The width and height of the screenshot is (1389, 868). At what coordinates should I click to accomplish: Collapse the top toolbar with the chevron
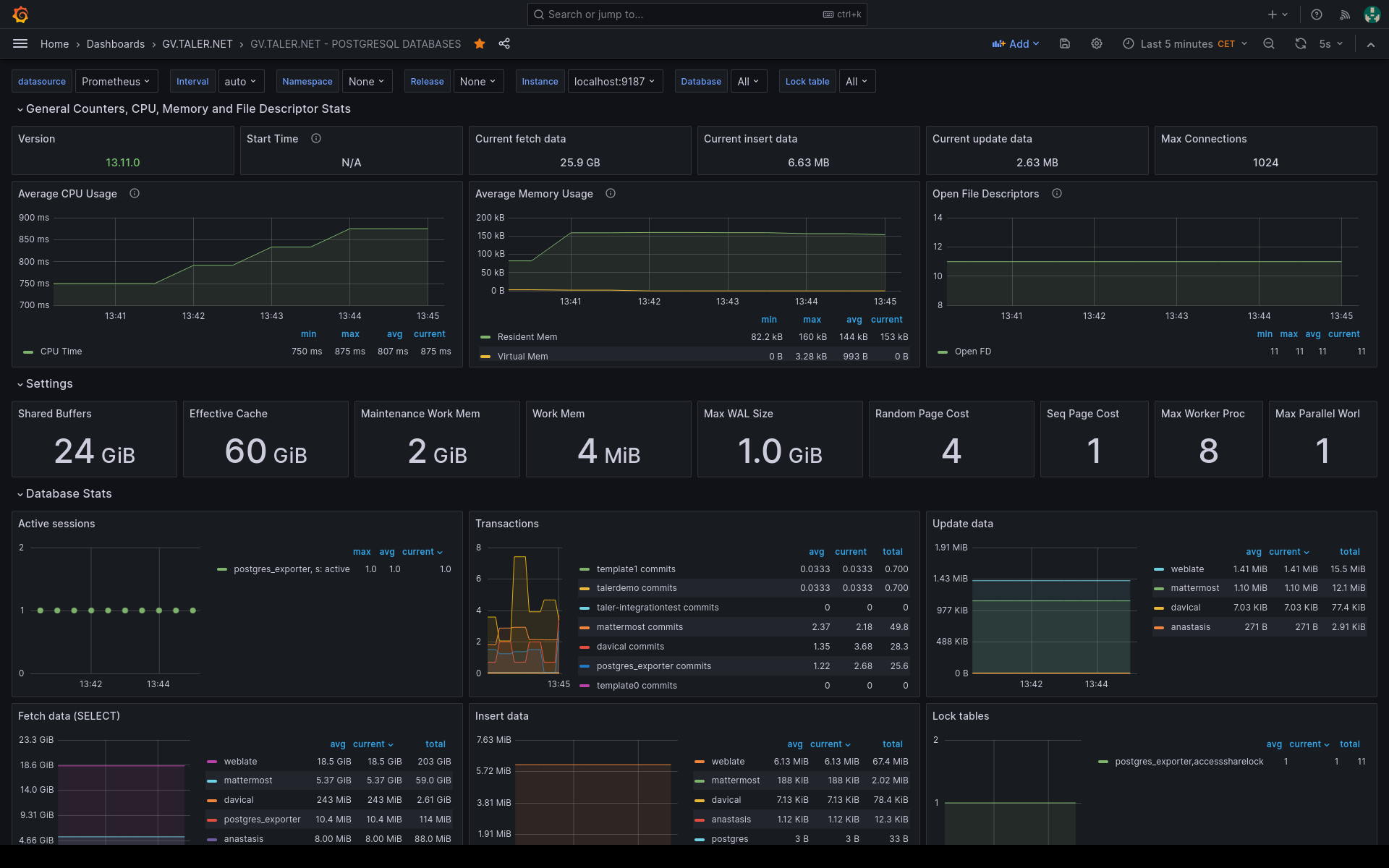(1371, 44)
